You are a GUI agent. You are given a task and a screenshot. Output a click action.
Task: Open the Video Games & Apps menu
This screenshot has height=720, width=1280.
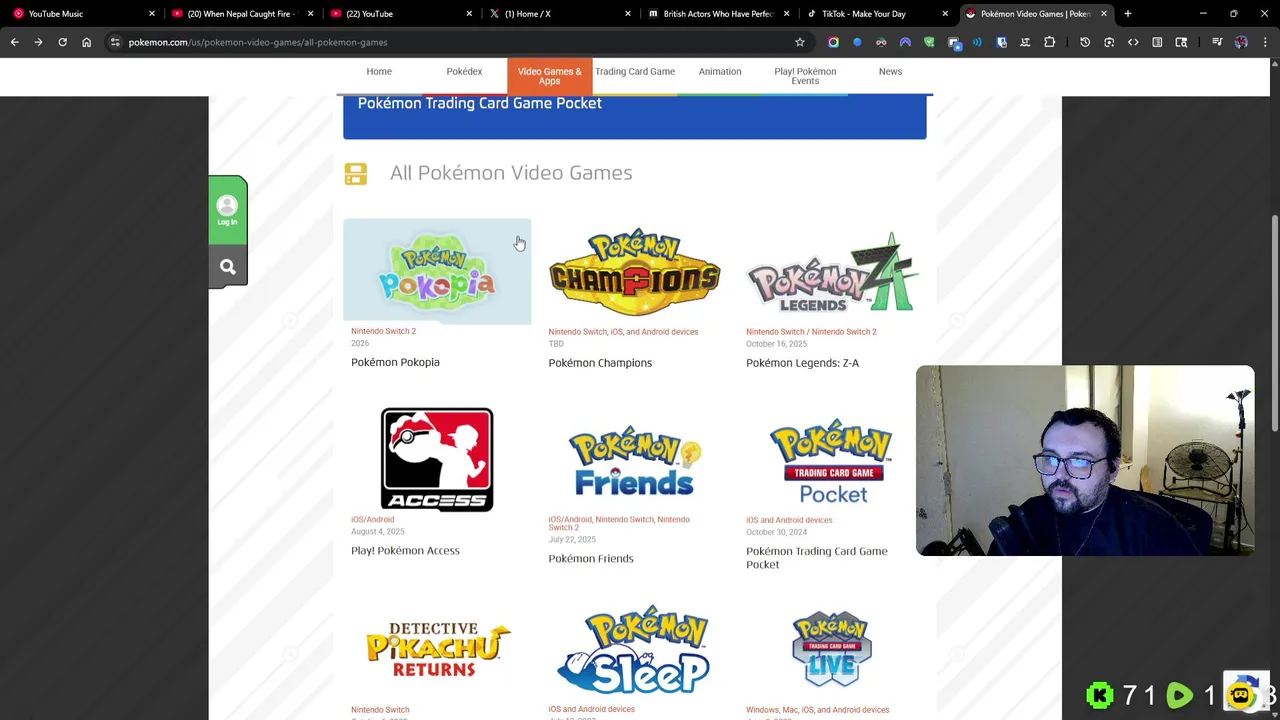tap(549, 76)
